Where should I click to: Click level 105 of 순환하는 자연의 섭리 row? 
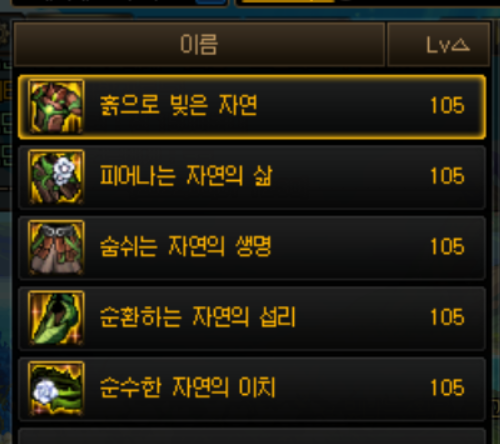pos(447,317)
